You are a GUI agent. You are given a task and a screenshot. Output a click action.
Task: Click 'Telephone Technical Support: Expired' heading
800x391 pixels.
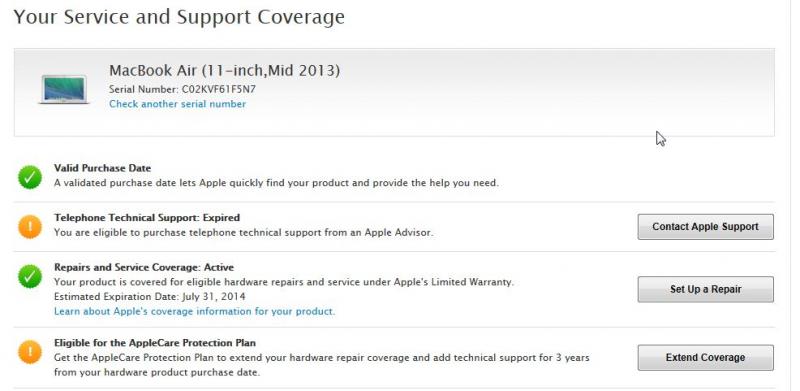(x=147, y=218)
